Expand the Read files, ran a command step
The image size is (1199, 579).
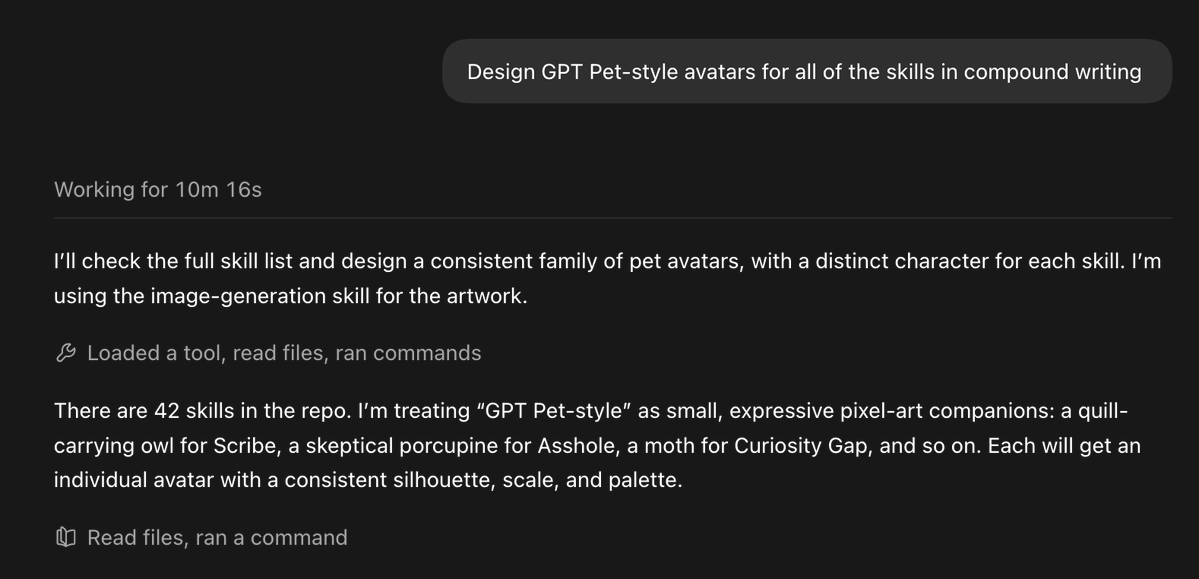217,537
